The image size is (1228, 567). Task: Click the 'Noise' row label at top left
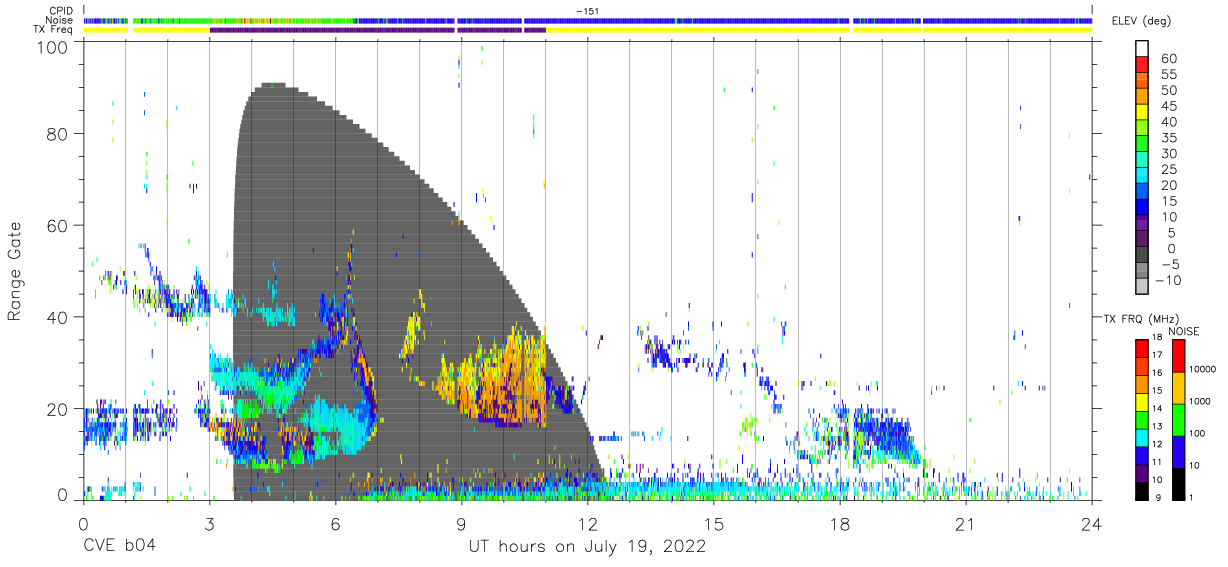(61, 20)
